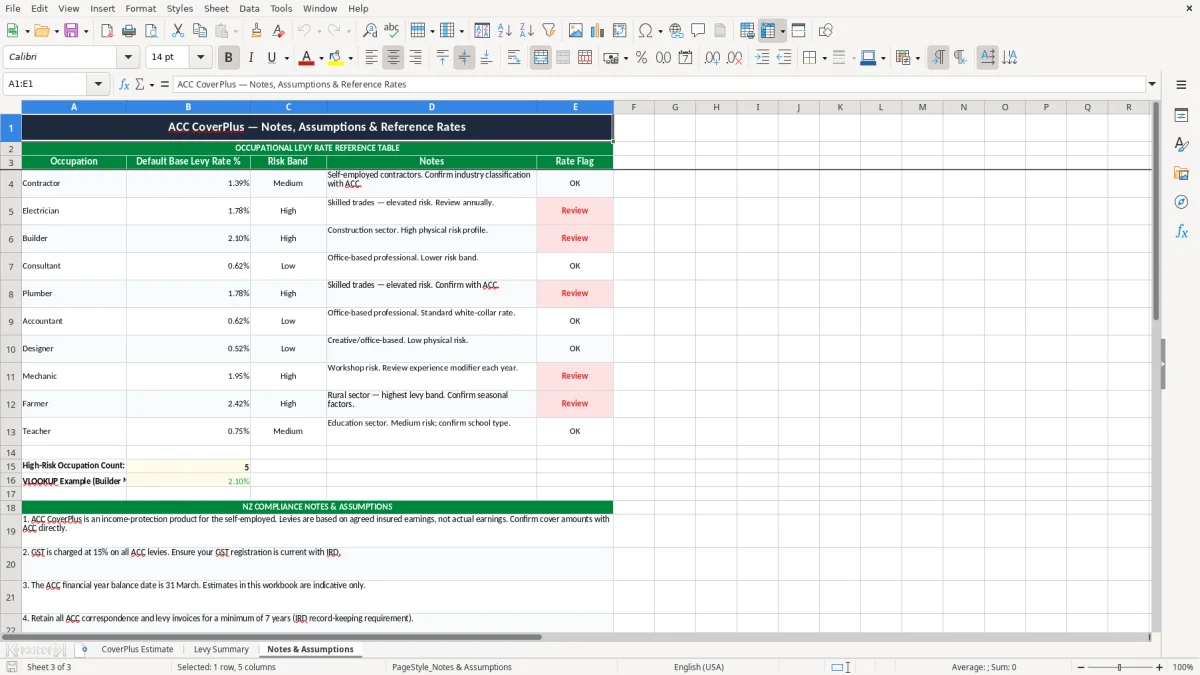Open Find & Replace tool
This screenshot has height=675, width=1200.
click(370, 31)
